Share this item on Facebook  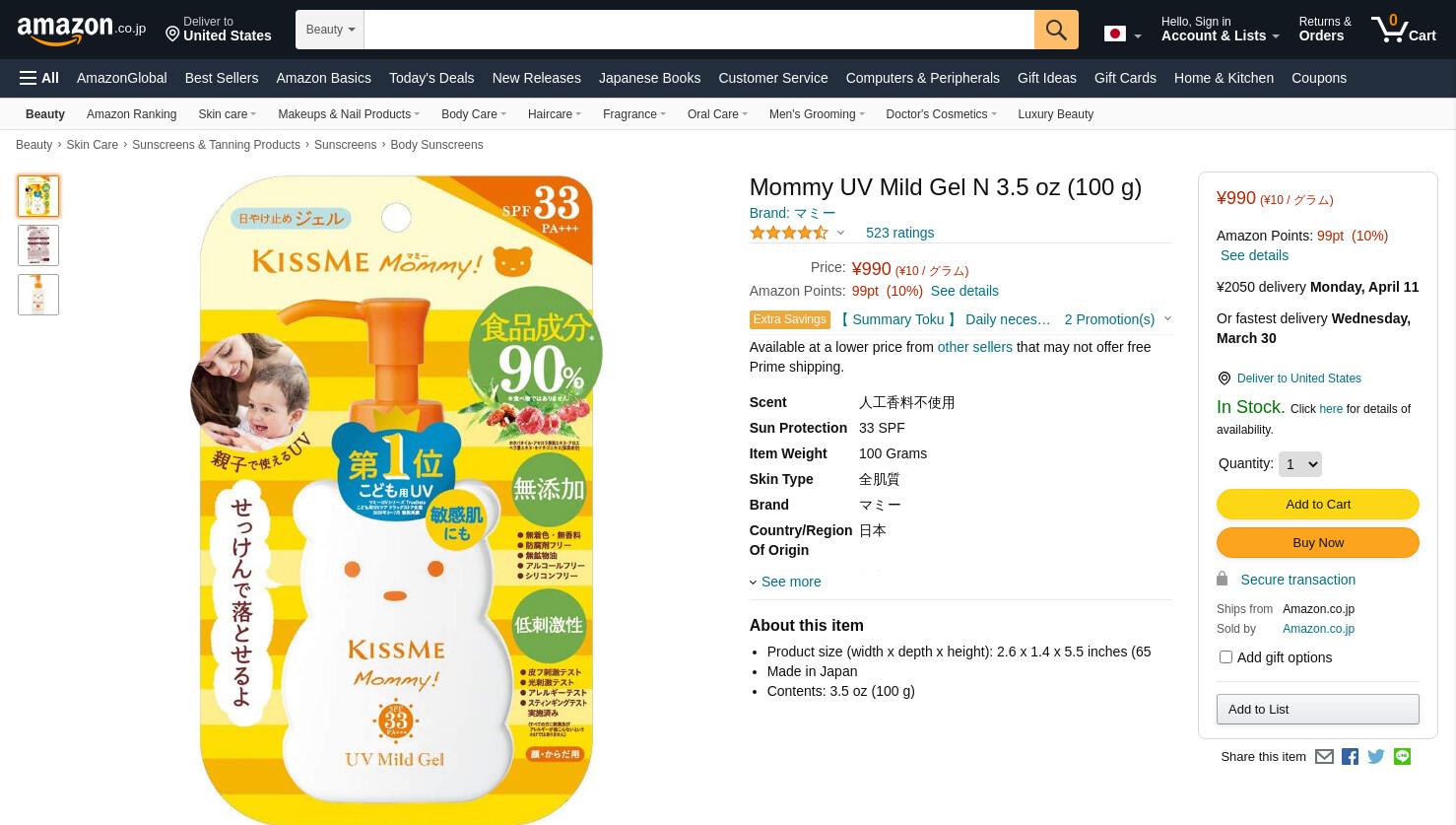(x=1350, y=756)
